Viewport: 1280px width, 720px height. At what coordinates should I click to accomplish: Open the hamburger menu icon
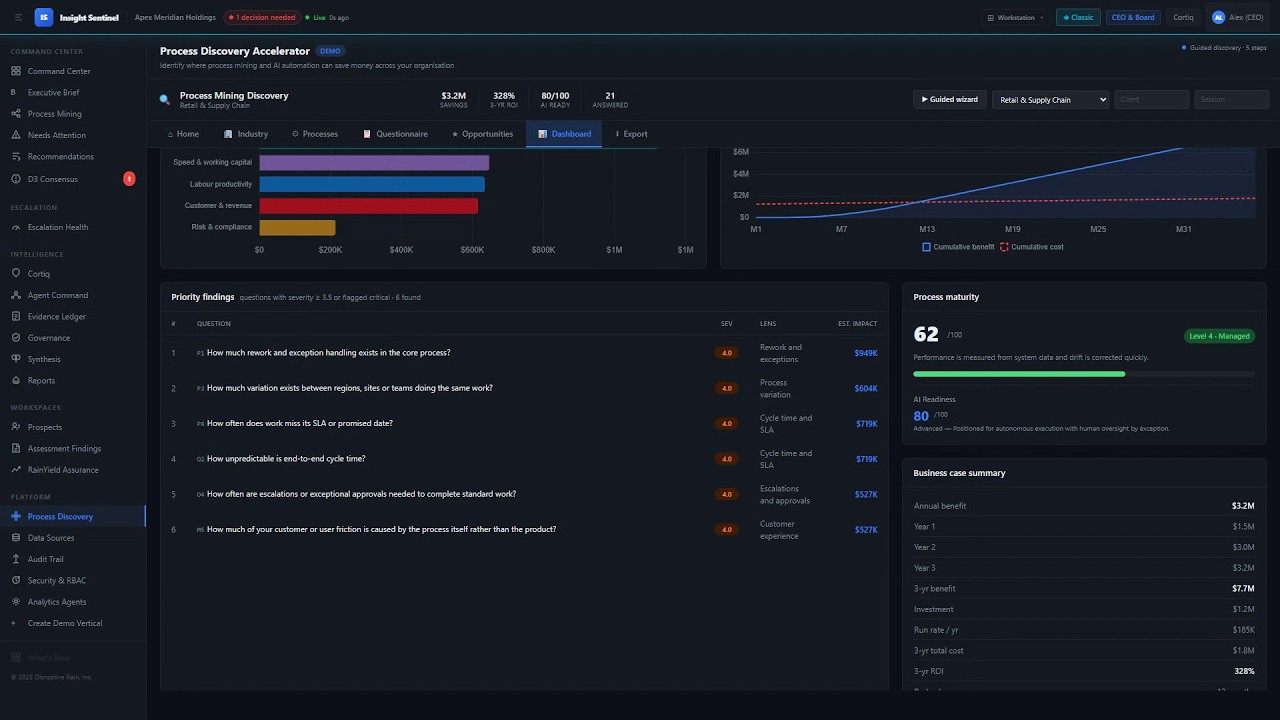tap(18, 17)
